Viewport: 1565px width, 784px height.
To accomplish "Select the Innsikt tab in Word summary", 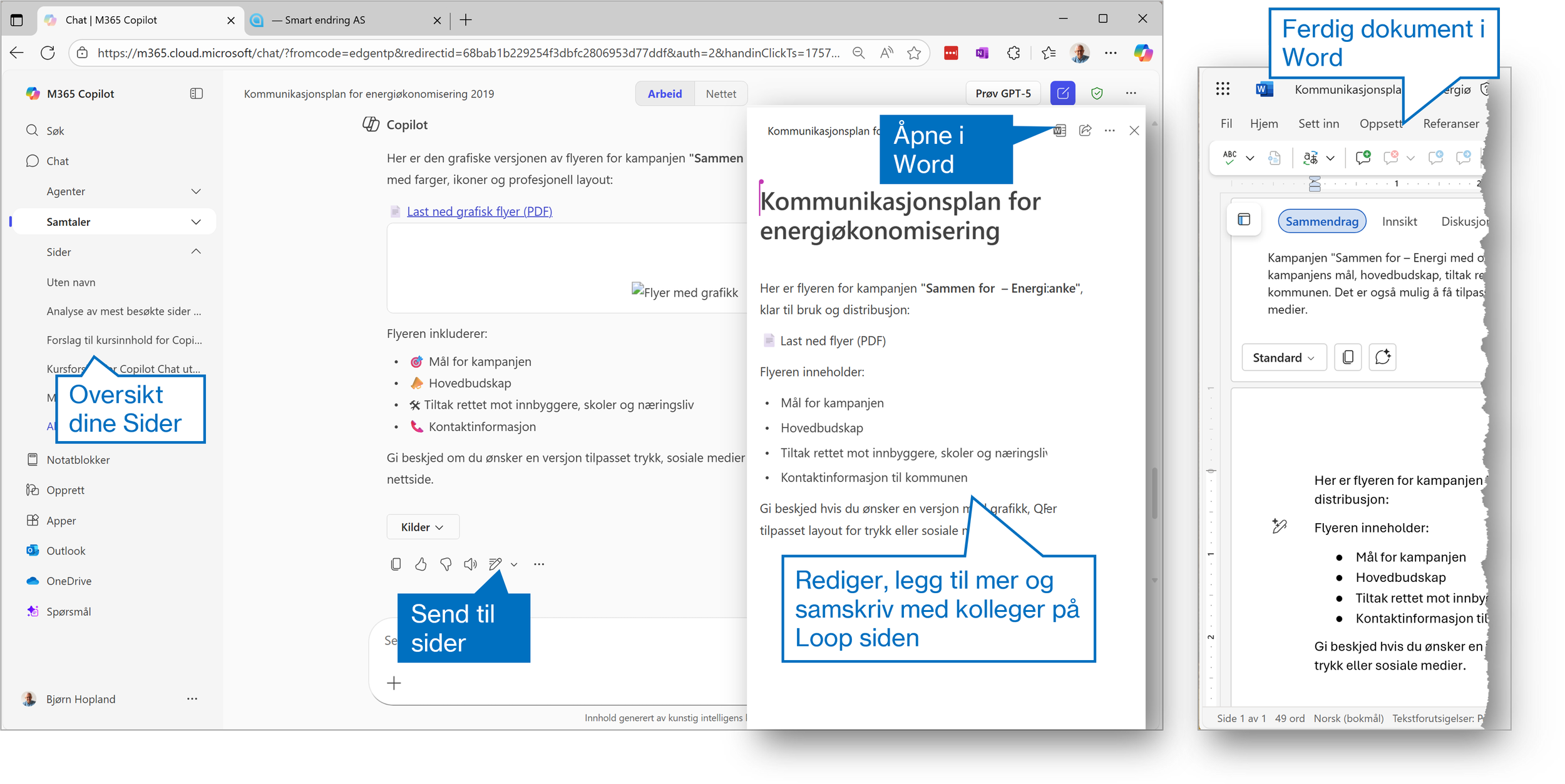I will coord(1399,221).
